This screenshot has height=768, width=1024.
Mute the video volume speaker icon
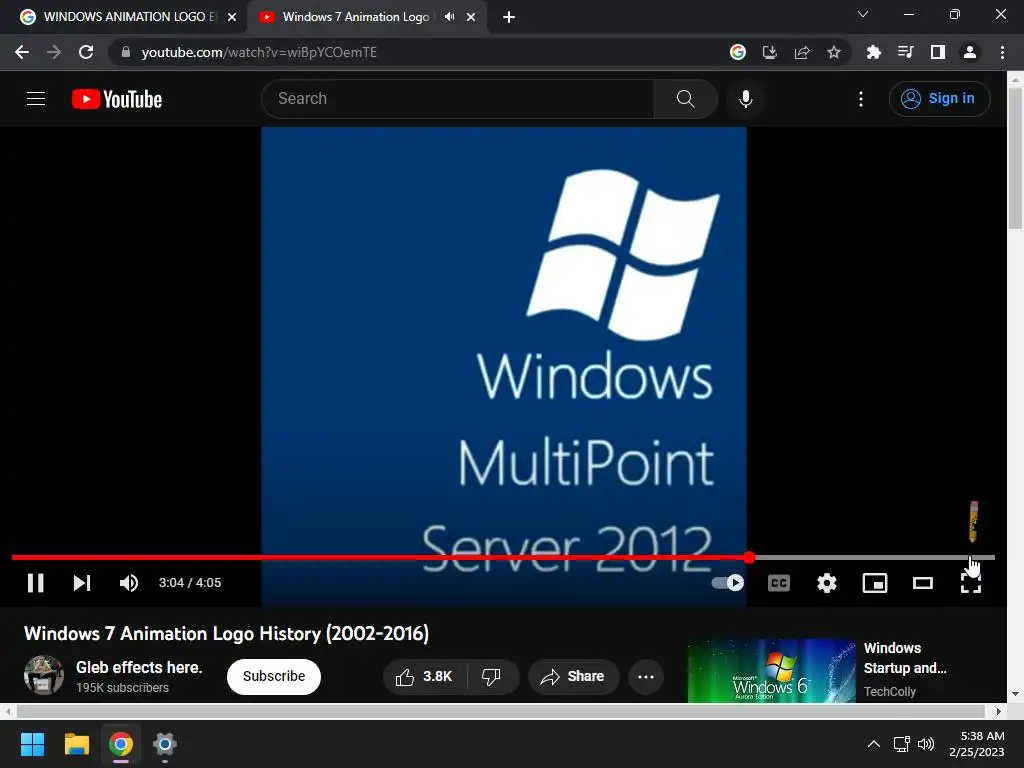[129, 583]
